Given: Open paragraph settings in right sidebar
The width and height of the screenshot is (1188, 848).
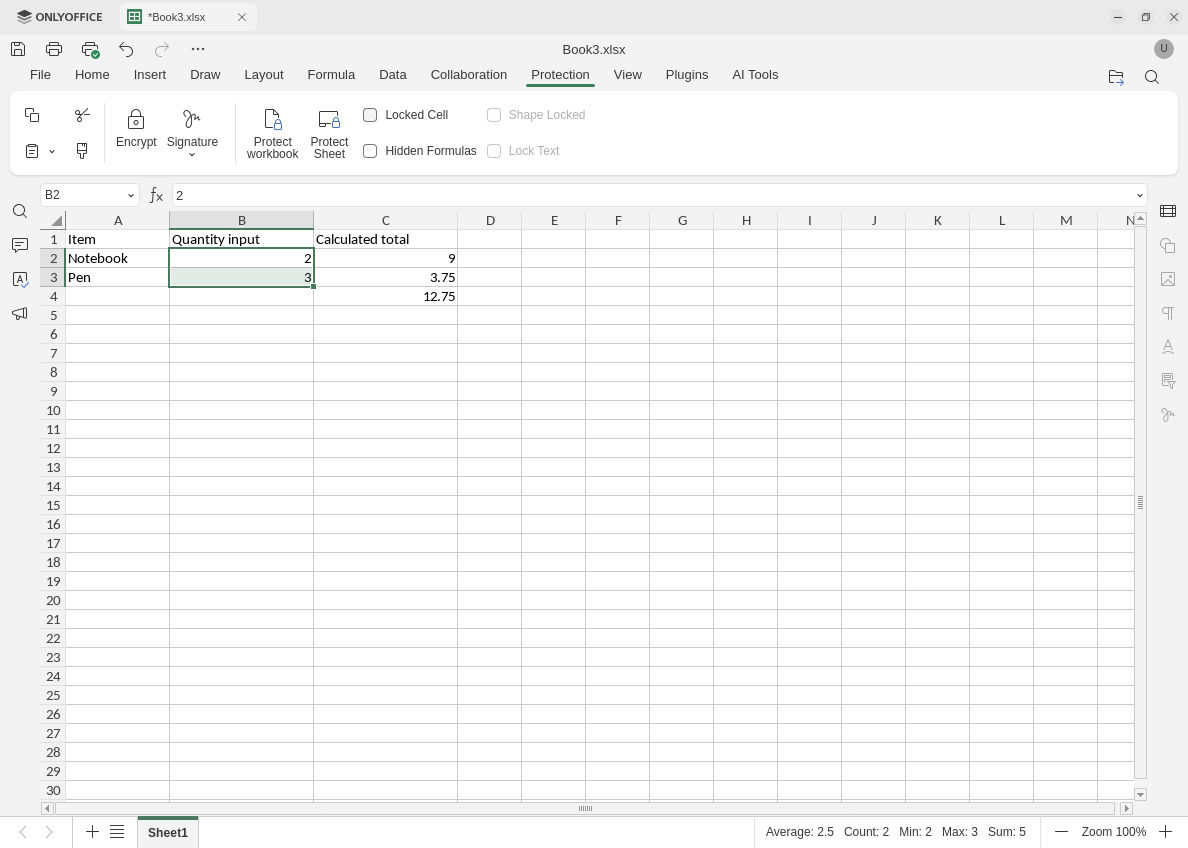Looking at the screenshot, I should point(1168,313).
